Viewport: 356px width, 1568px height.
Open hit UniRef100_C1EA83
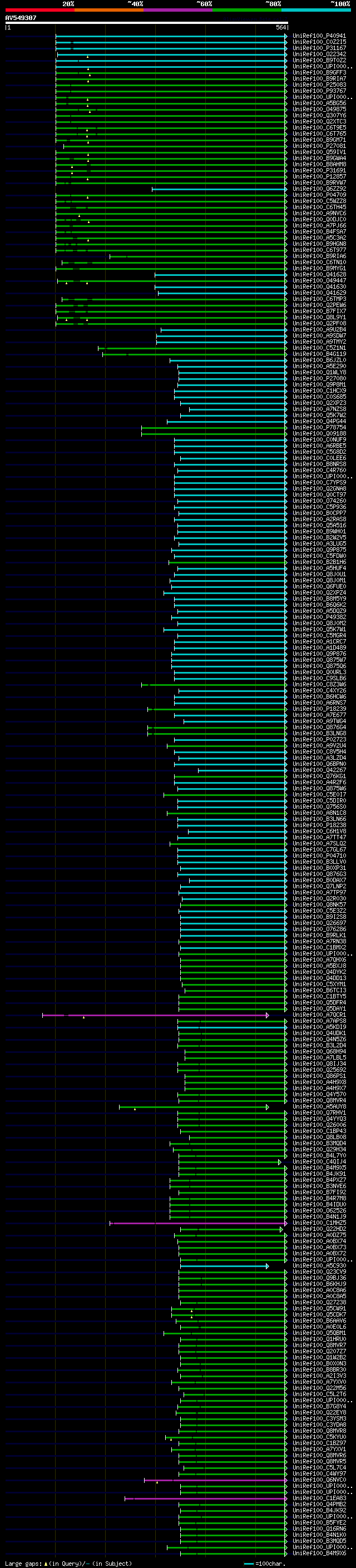[x=319, y=1498]
